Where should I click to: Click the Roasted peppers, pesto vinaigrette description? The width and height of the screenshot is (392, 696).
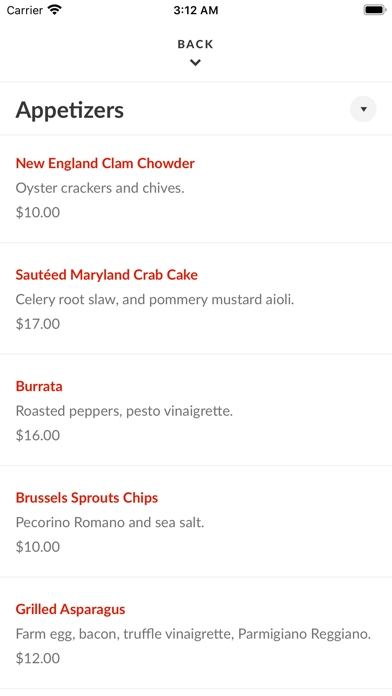pos(124,411)
